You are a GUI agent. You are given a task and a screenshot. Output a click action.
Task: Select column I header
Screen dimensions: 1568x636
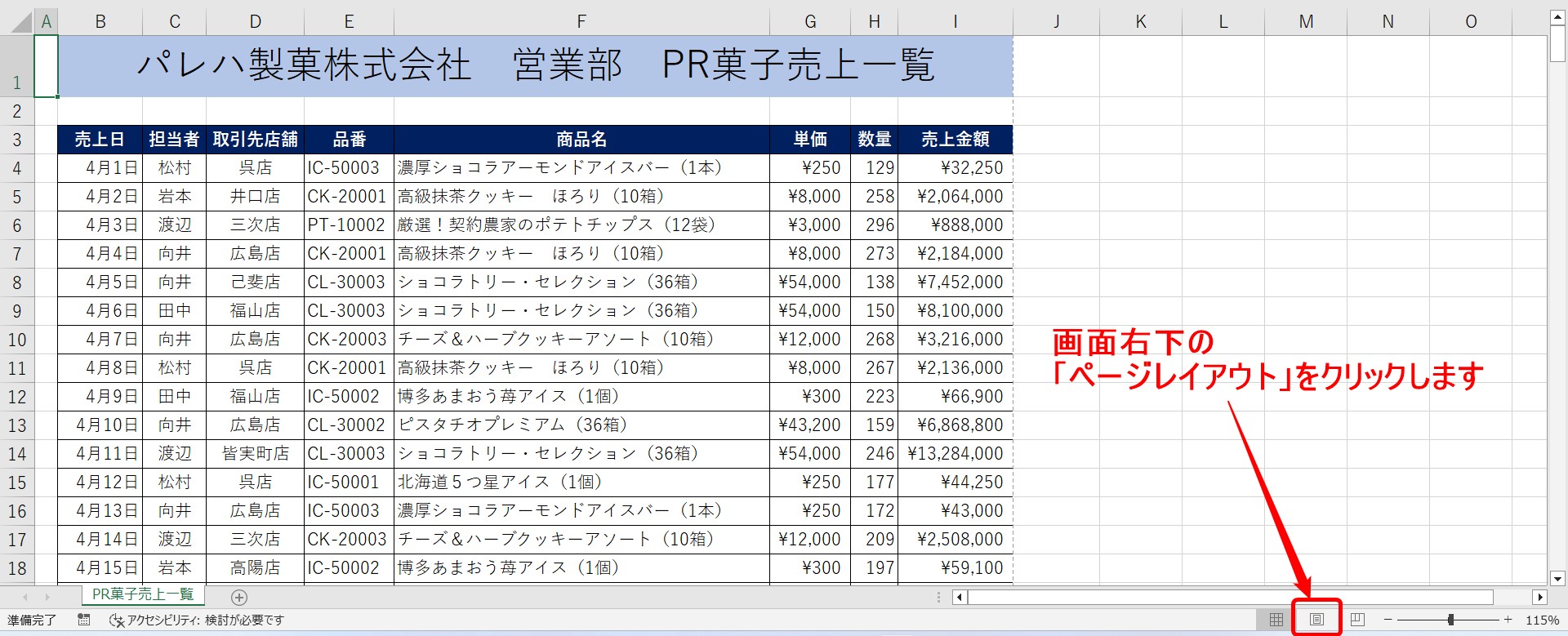[x=955, y=22]
